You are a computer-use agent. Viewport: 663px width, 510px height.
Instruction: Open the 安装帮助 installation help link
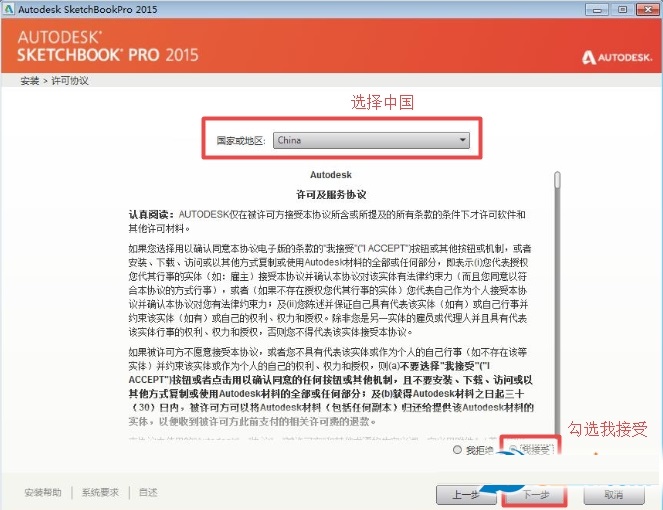point(43,492)
